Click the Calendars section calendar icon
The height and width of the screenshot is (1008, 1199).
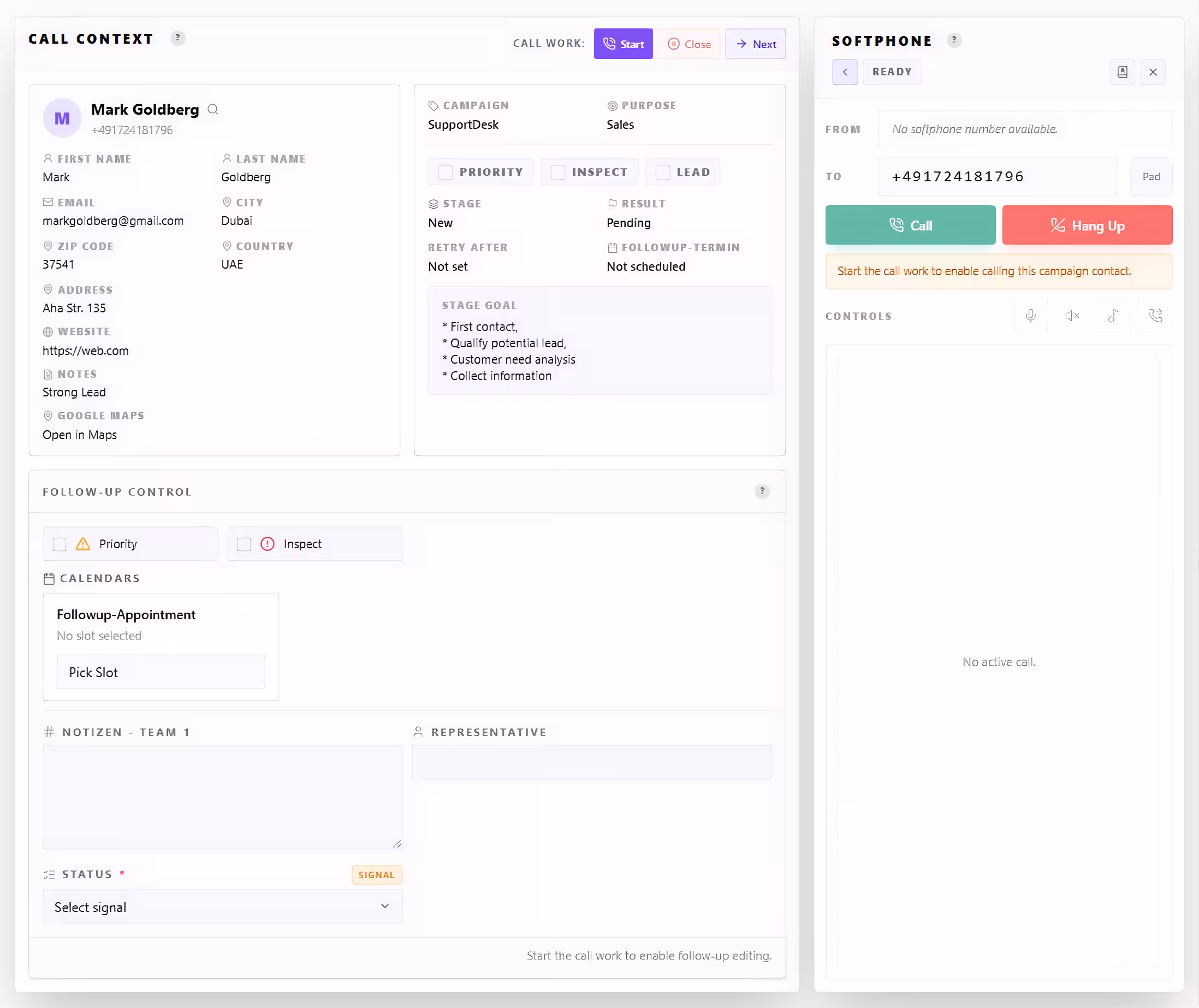click(x=49, y=578)
